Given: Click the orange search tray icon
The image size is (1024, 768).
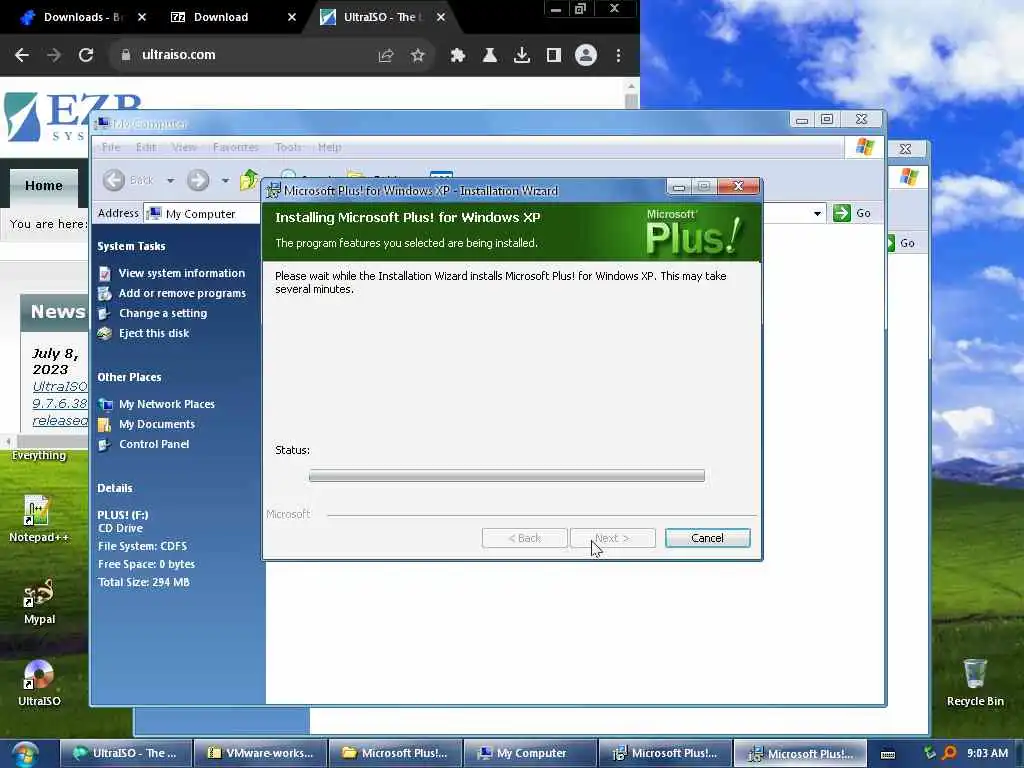Looking at the screenshot, I should [949, 754].
